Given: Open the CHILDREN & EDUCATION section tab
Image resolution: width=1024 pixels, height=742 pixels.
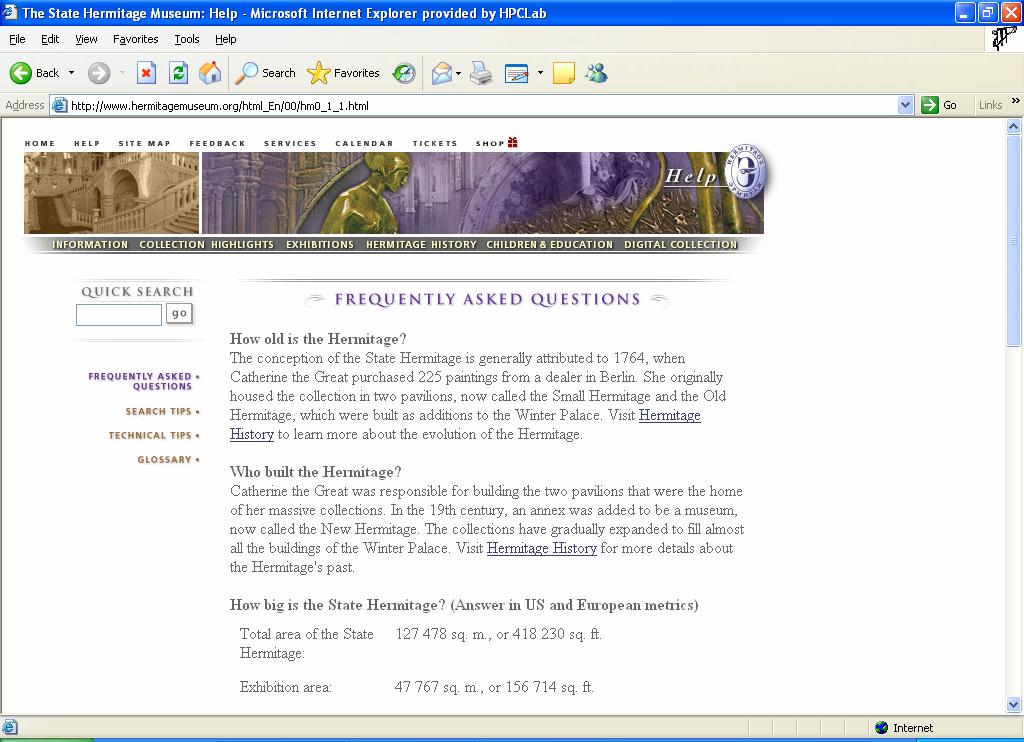Looking at the screenshot, I should pyautogui.click(x=550, y=244).
